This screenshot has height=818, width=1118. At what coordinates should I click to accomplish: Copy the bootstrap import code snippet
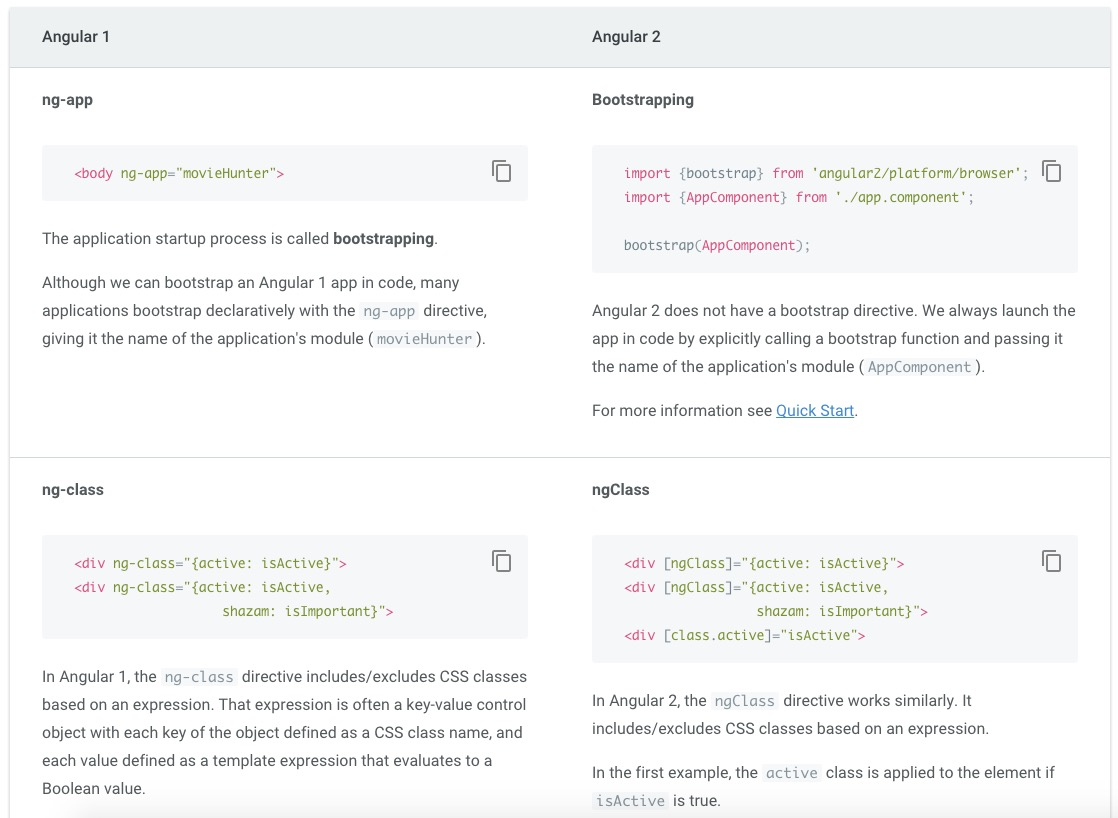point(1051,171)
